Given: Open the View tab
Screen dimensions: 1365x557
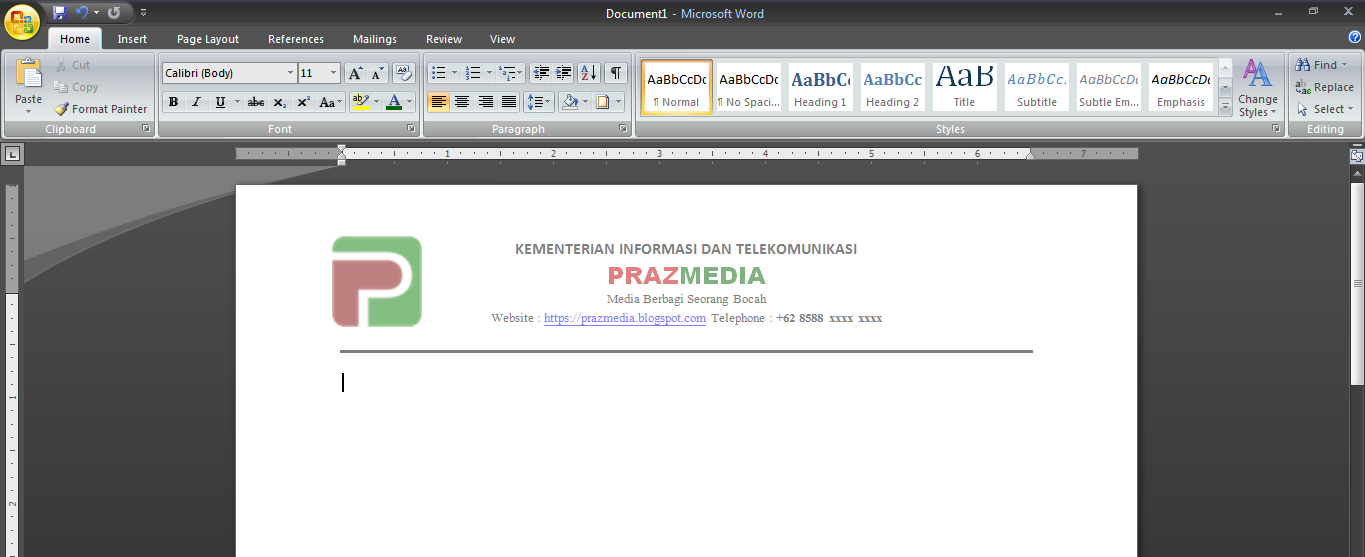Looking at the screenshot, I should click(502, 39).
